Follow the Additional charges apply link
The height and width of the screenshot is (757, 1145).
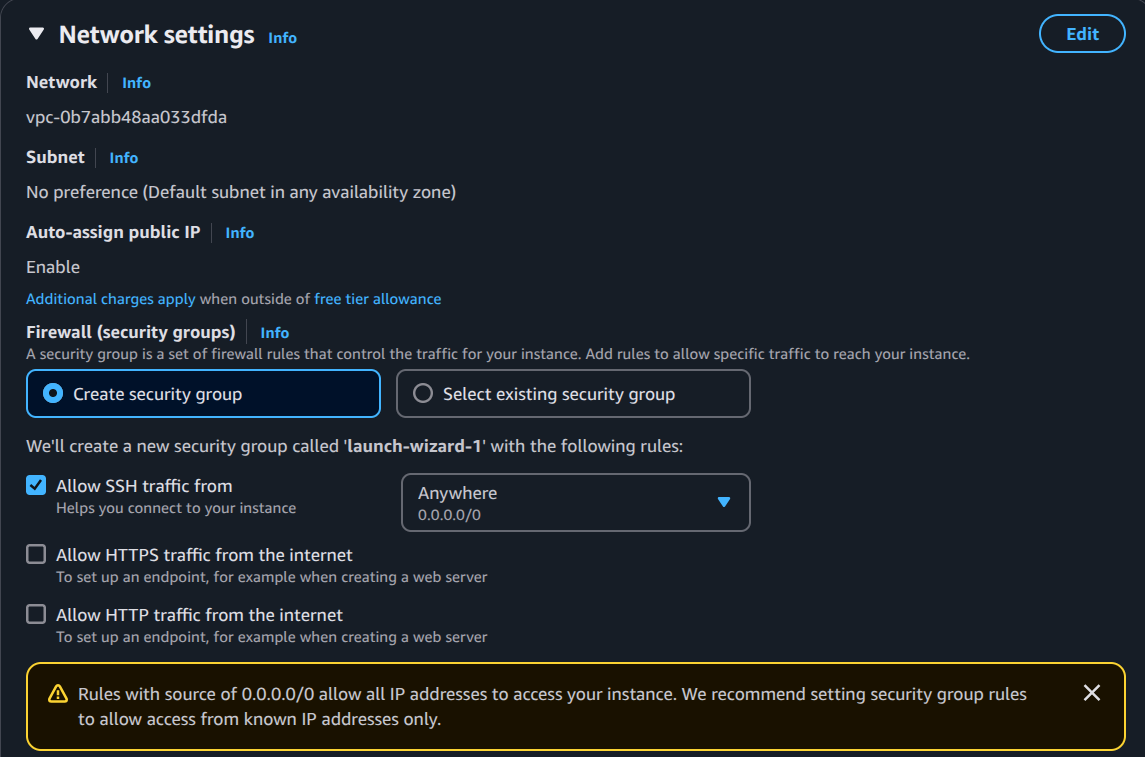[x=110, y=299]
